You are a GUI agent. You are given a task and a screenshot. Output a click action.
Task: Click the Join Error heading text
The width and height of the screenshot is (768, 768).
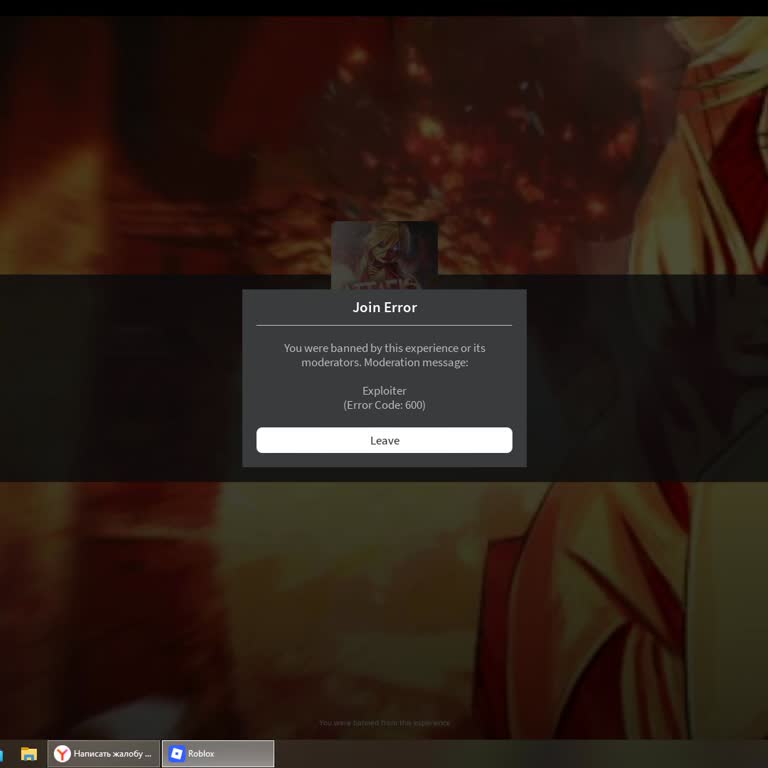pos(384,307)
